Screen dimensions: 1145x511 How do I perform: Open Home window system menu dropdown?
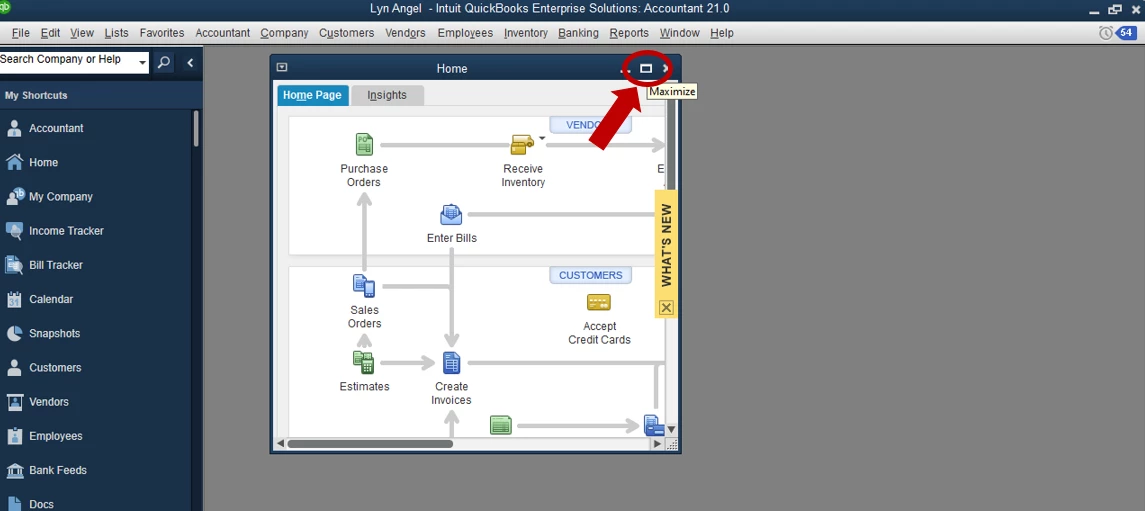coord(282,68)
